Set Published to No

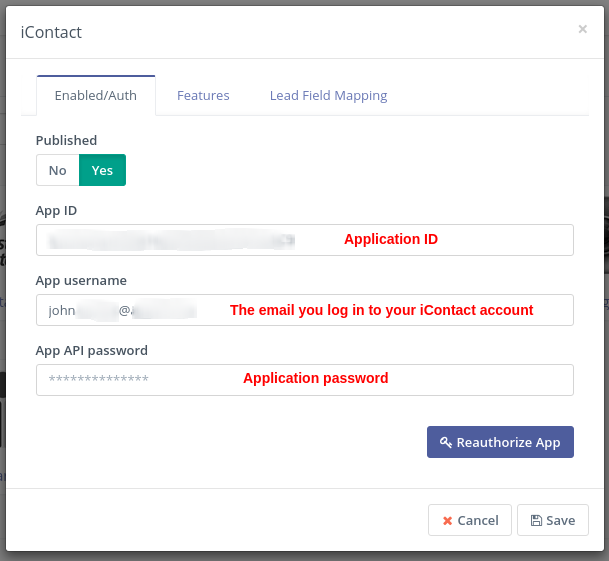click(x=58, y=170)
